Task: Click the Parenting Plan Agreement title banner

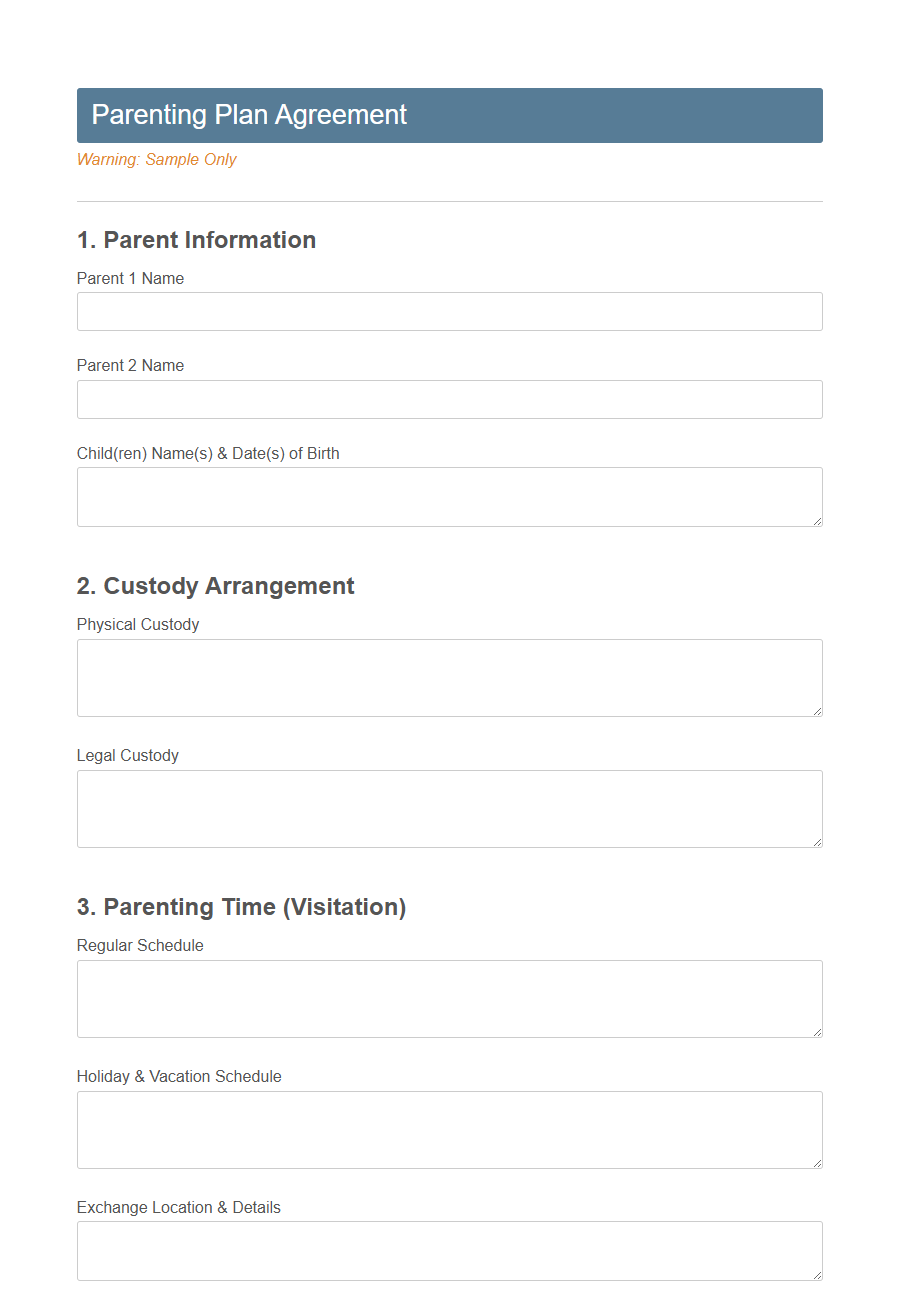Action: [449, 115]
